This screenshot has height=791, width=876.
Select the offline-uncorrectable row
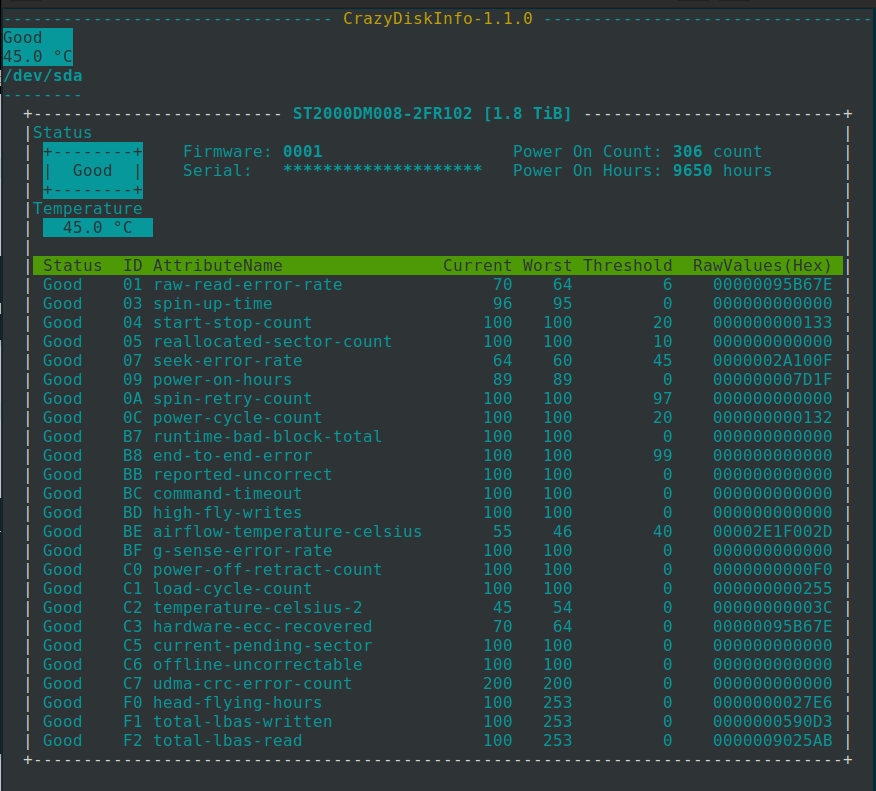[x=437, y=664]
